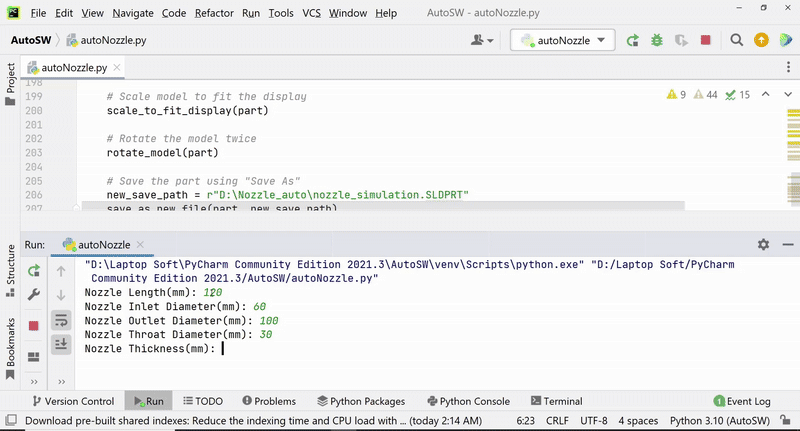The width and height of the screenshot is (800, 431).
Task: Click the tool window quick-access icon in status bar
Action: (x=11, y=420)
